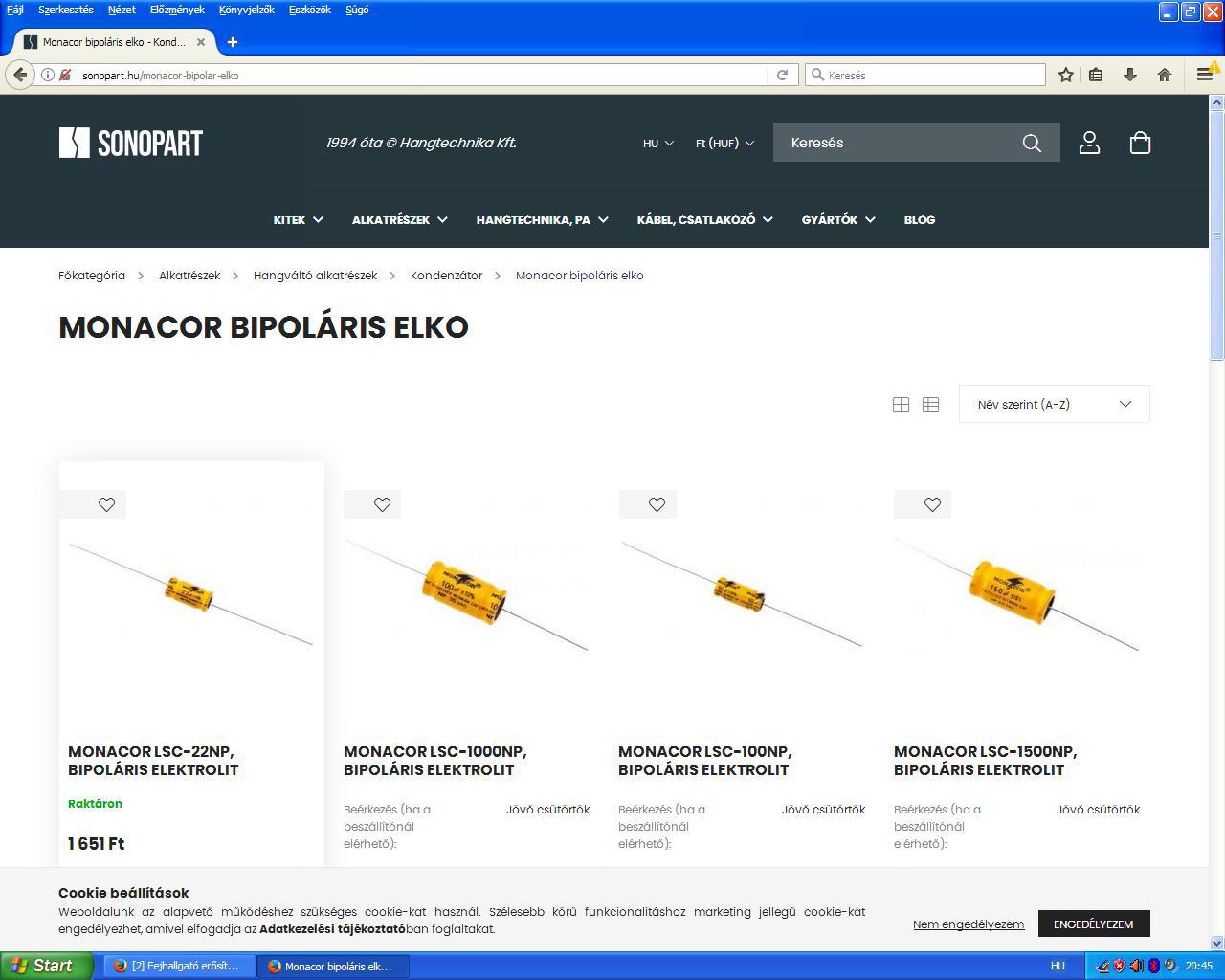This screenshot has height=980, width=1225.
Task: Open the downloads arrow icon
Action: coord(1130,75)
